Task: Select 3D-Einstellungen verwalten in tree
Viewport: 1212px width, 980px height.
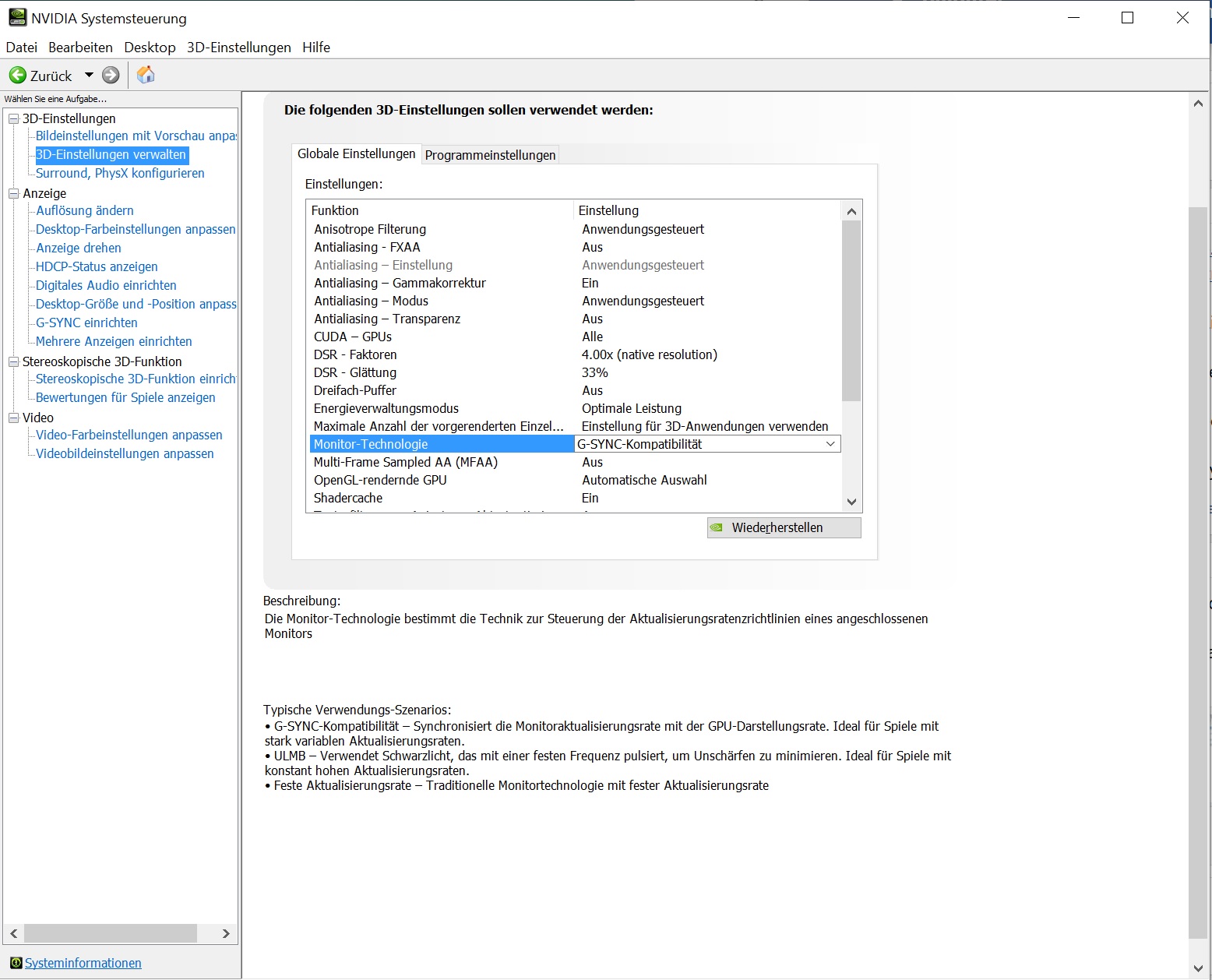Action: 111,154
